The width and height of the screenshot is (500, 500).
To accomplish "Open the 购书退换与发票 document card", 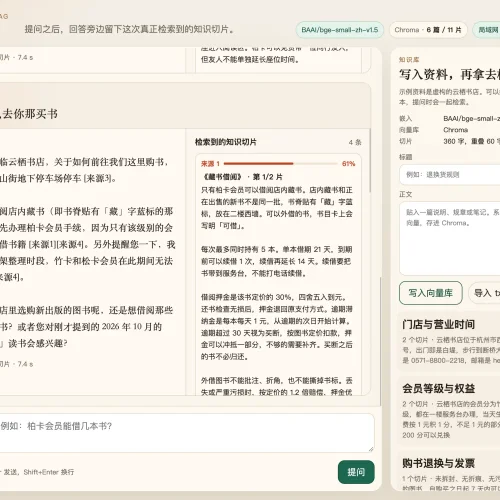I will tap(449, 470).
